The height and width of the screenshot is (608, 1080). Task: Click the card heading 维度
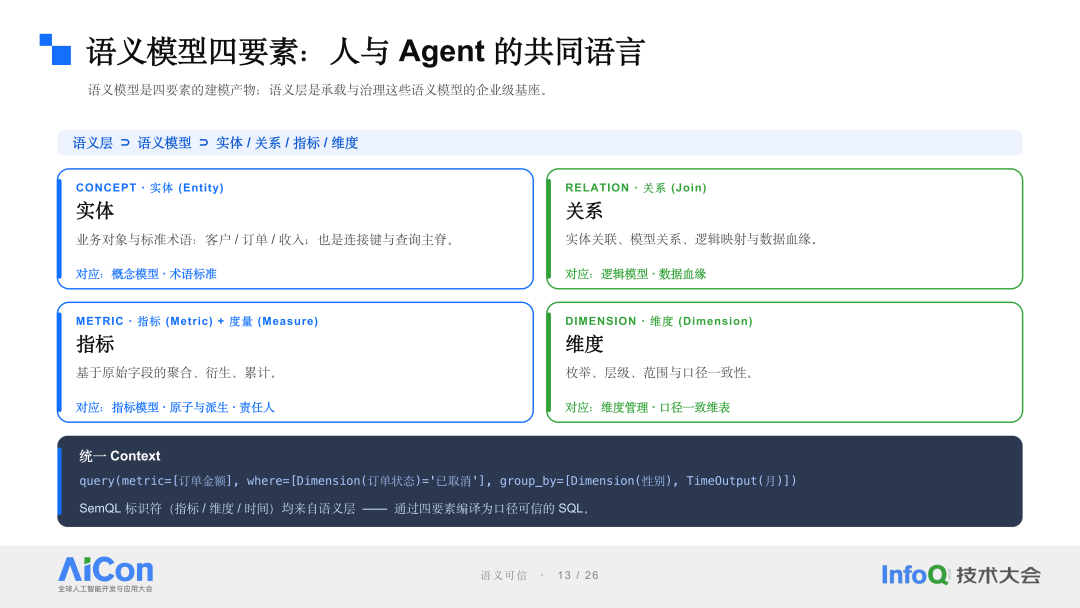(x=584, y=344)
